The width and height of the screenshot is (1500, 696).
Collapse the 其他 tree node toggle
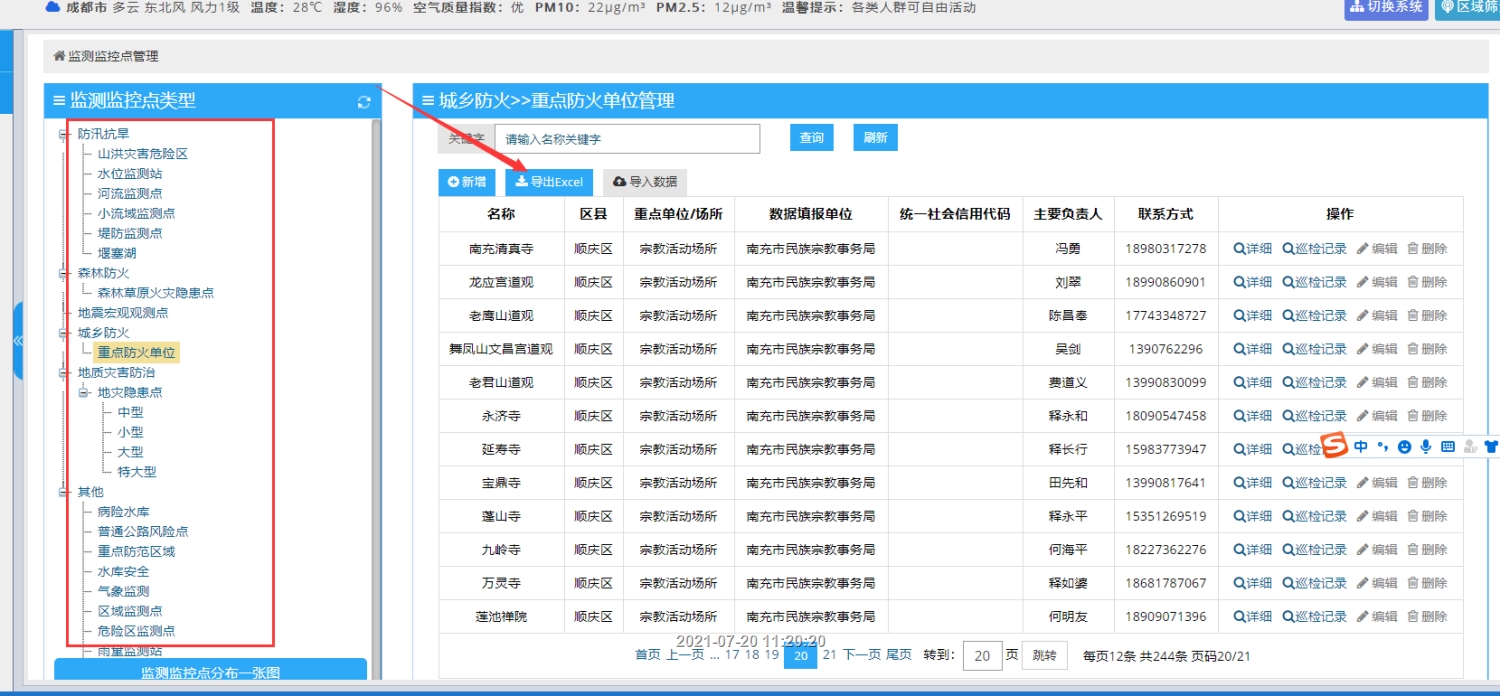tap(65, 492)
